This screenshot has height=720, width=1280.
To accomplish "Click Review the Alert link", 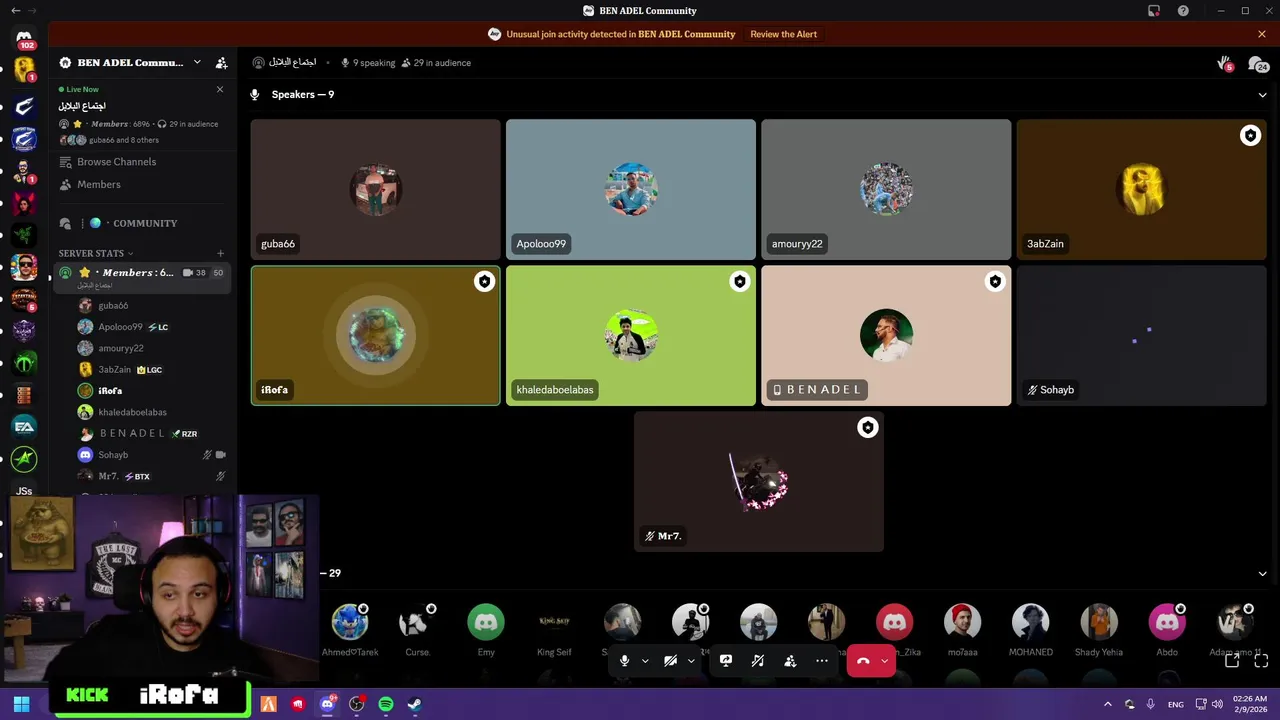I will point(783,34).
